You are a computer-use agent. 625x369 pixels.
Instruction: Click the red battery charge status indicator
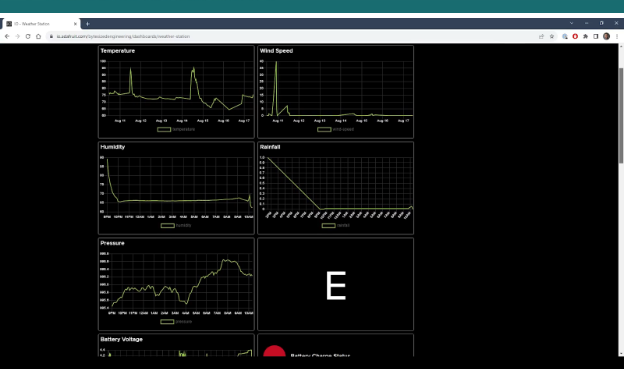[x=274, y=351]
